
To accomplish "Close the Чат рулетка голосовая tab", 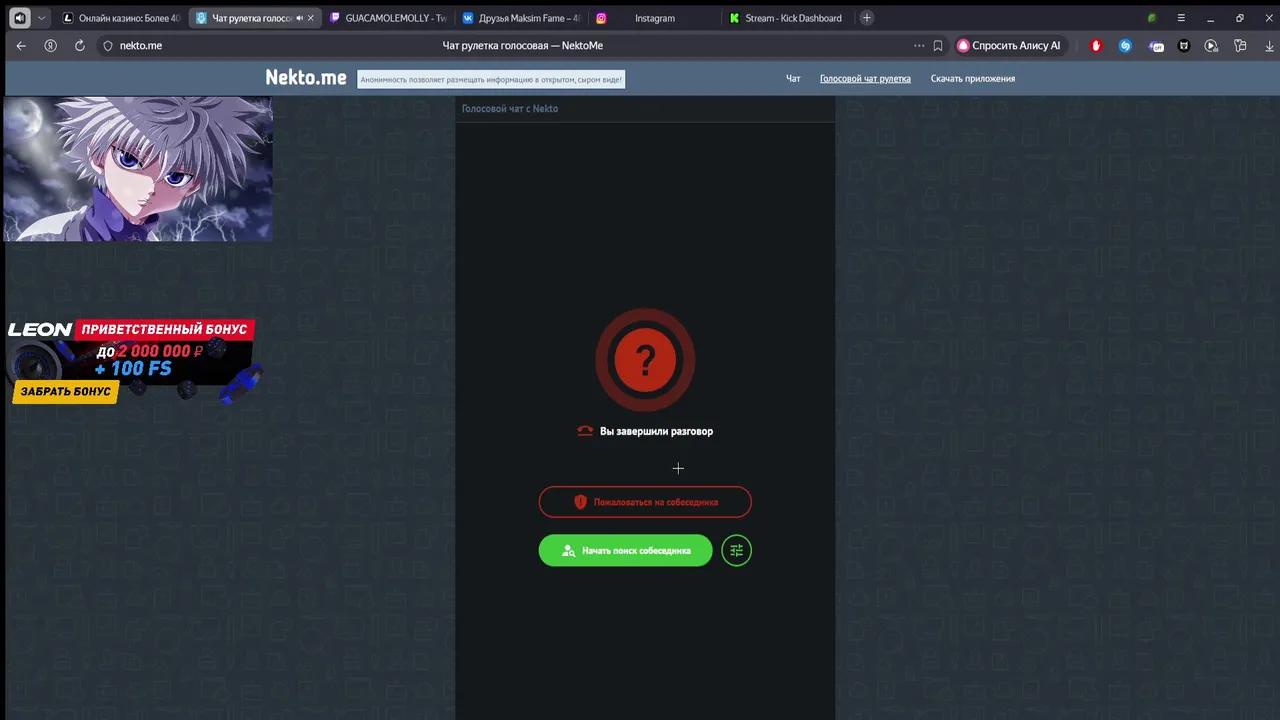I will [311, 18].
